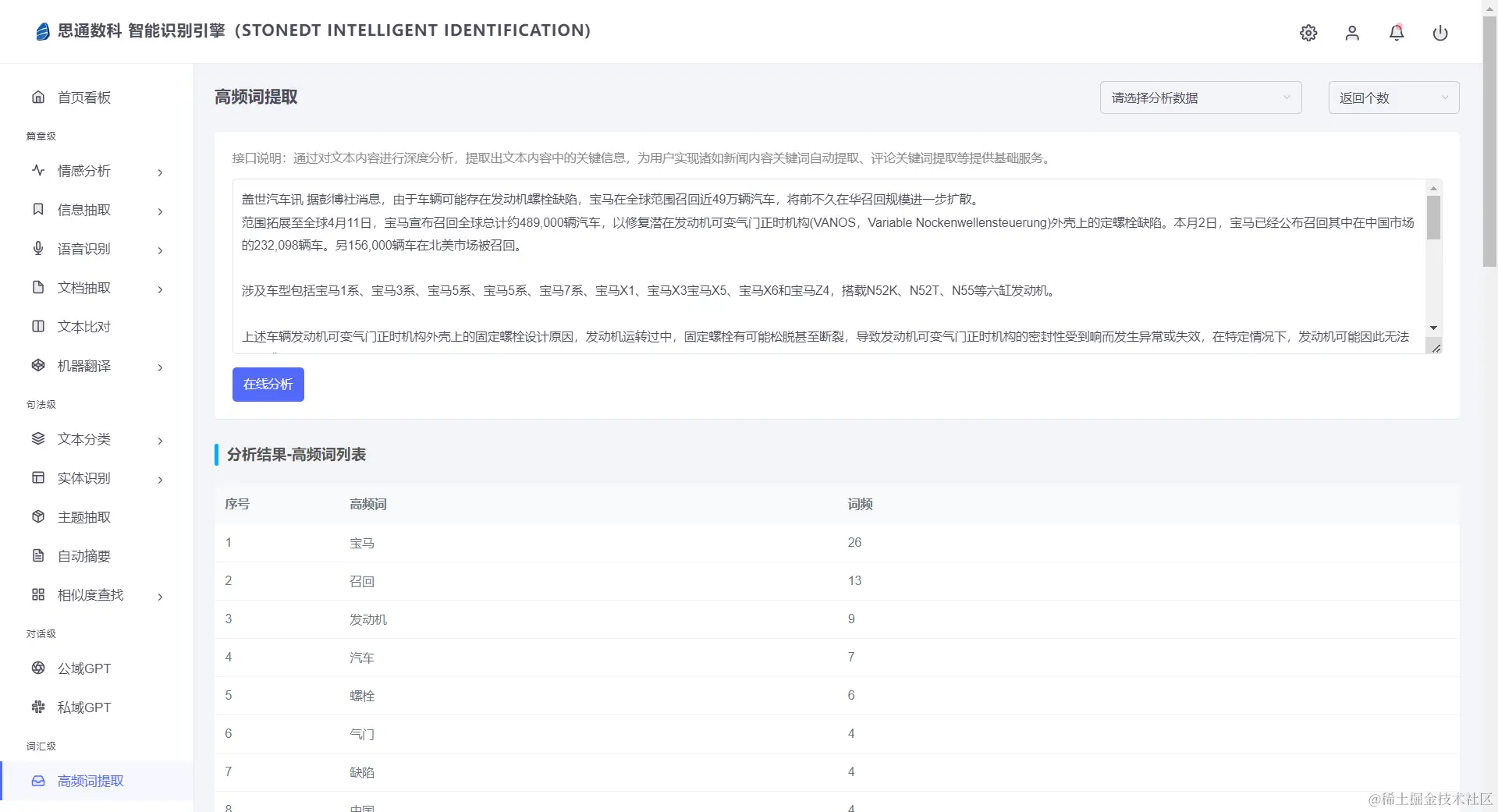Click the icon beside 私域GPT
The height and width of the screenshot is (812, 1498).
pos(38,707)
